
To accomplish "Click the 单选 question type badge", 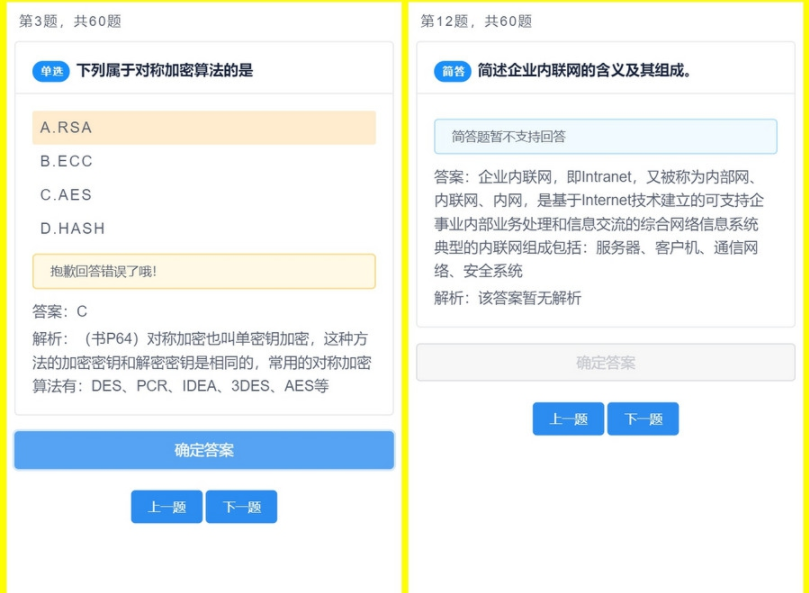I will tap(49, 73).
